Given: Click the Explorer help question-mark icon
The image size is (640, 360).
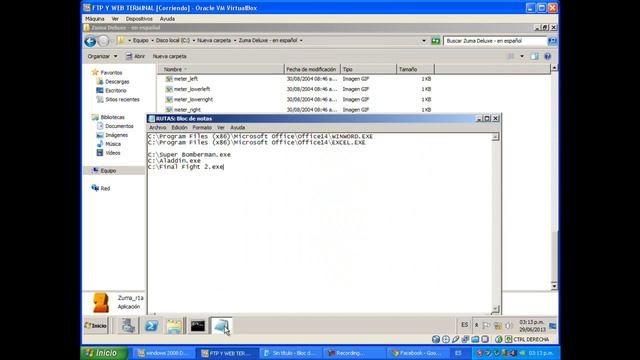Looking at the screenshot, I should (x=547, y=56).
